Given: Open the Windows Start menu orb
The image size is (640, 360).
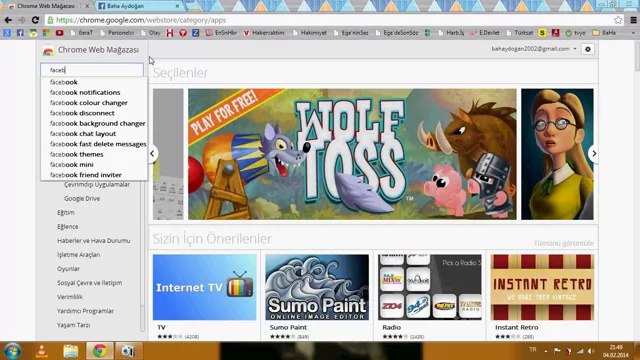Looking at the screenshot, I should [12, 351].
